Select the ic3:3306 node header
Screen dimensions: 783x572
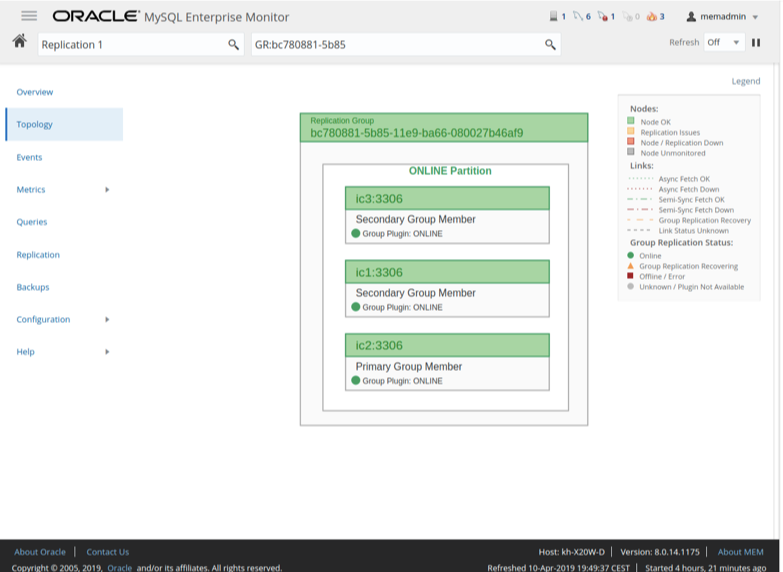click(447, 198)
